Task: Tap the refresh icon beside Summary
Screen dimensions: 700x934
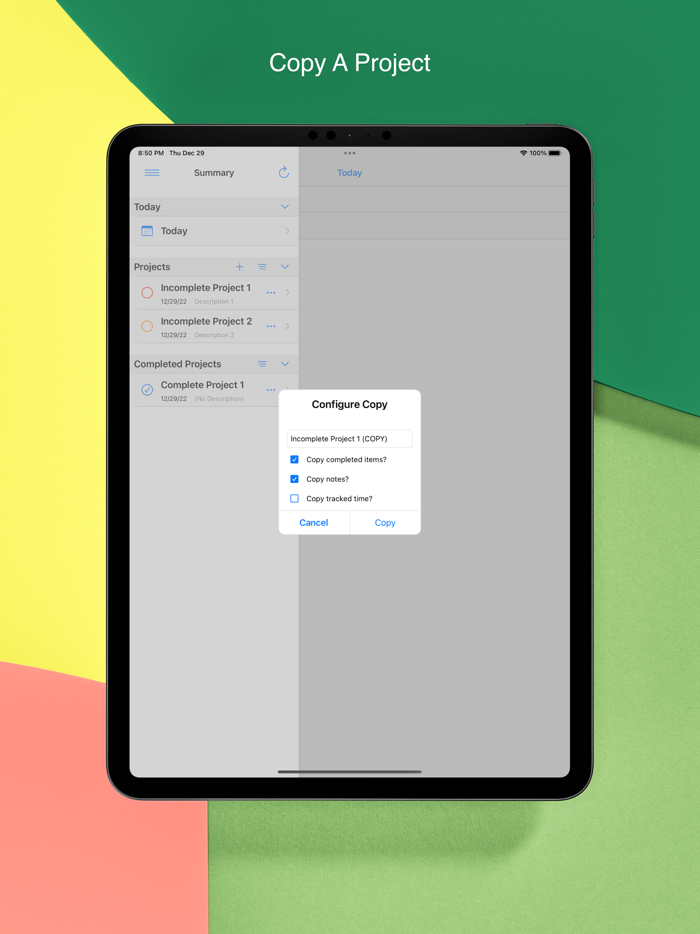Action: [284, 172]
